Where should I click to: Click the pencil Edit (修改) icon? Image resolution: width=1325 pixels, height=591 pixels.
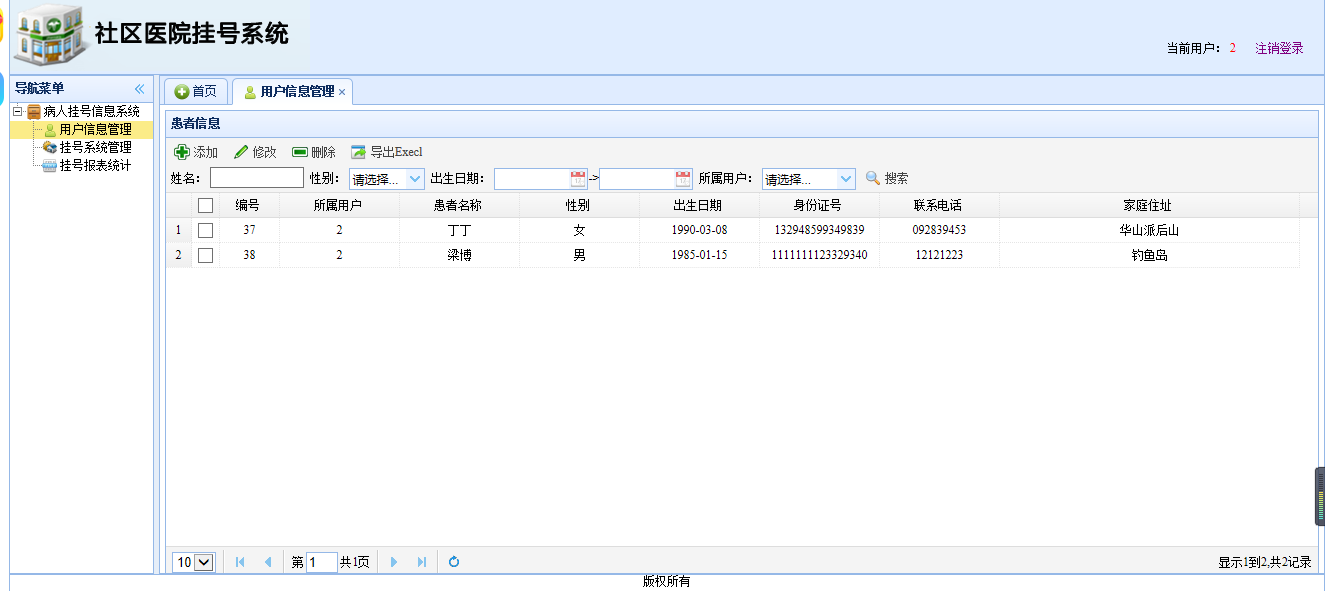point(241,152)
